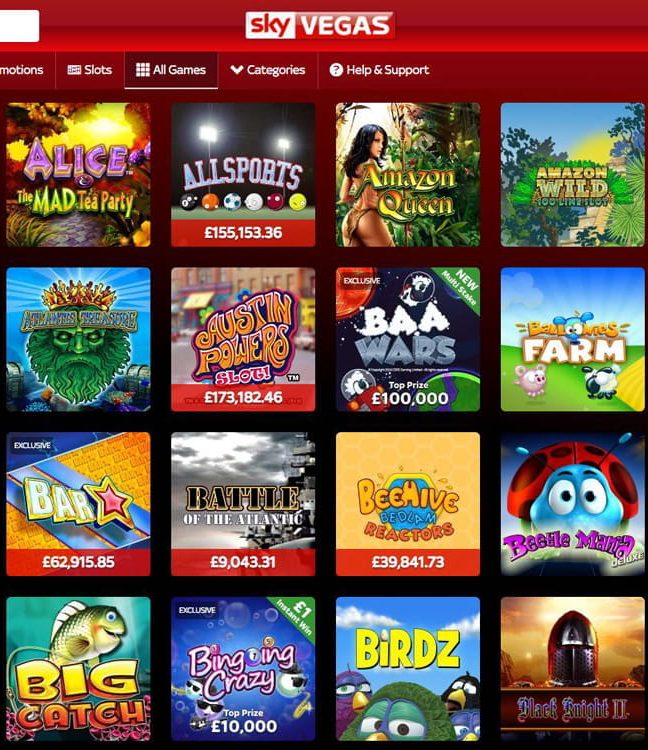Play the Atlantis Treasure game
The height and width of the screenshot is (750, 648).
click(x=78, y=339)
